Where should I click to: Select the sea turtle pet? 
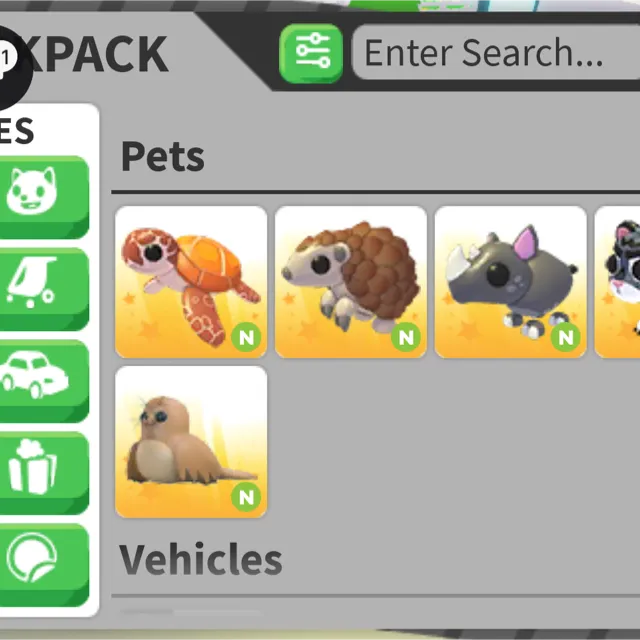191,282
